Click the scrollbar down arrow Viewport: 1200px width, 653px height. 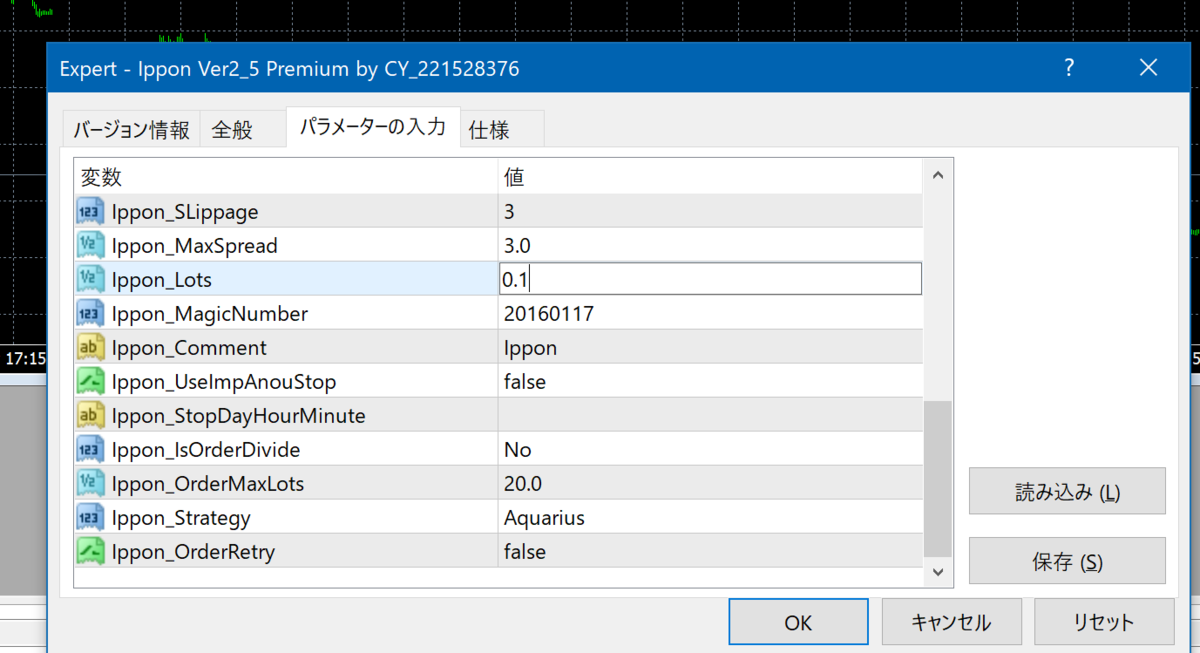tap(938, 571)
